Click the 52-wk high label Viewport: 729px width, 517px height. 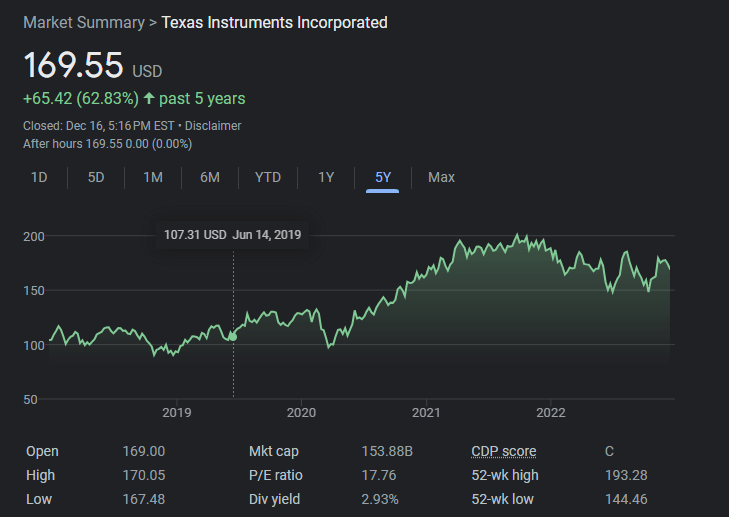tap(505, 475)
